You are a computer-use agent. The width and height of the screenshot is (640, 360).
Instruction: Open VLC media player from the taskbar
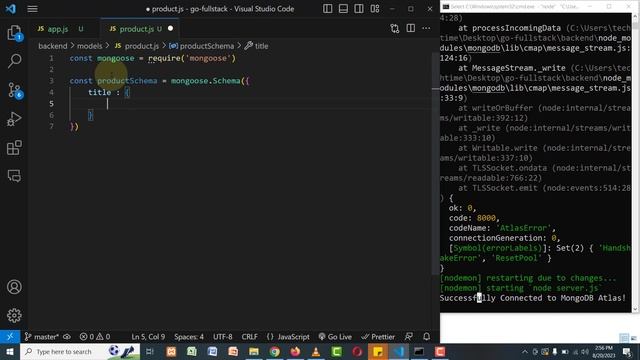click(316, 352)
